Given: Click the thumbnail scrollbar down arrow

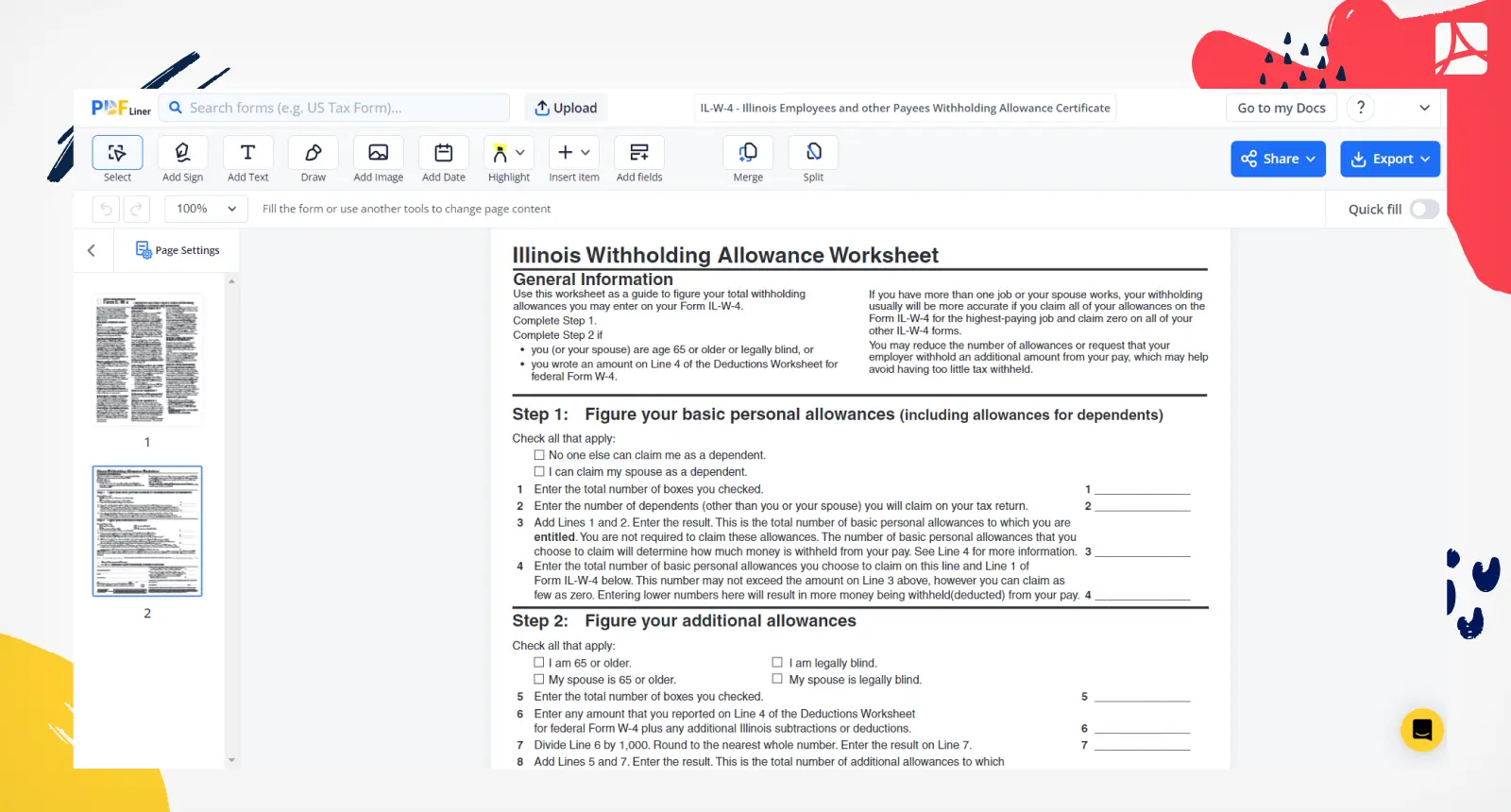Looking at the screenshot, I should click(231, 760).
